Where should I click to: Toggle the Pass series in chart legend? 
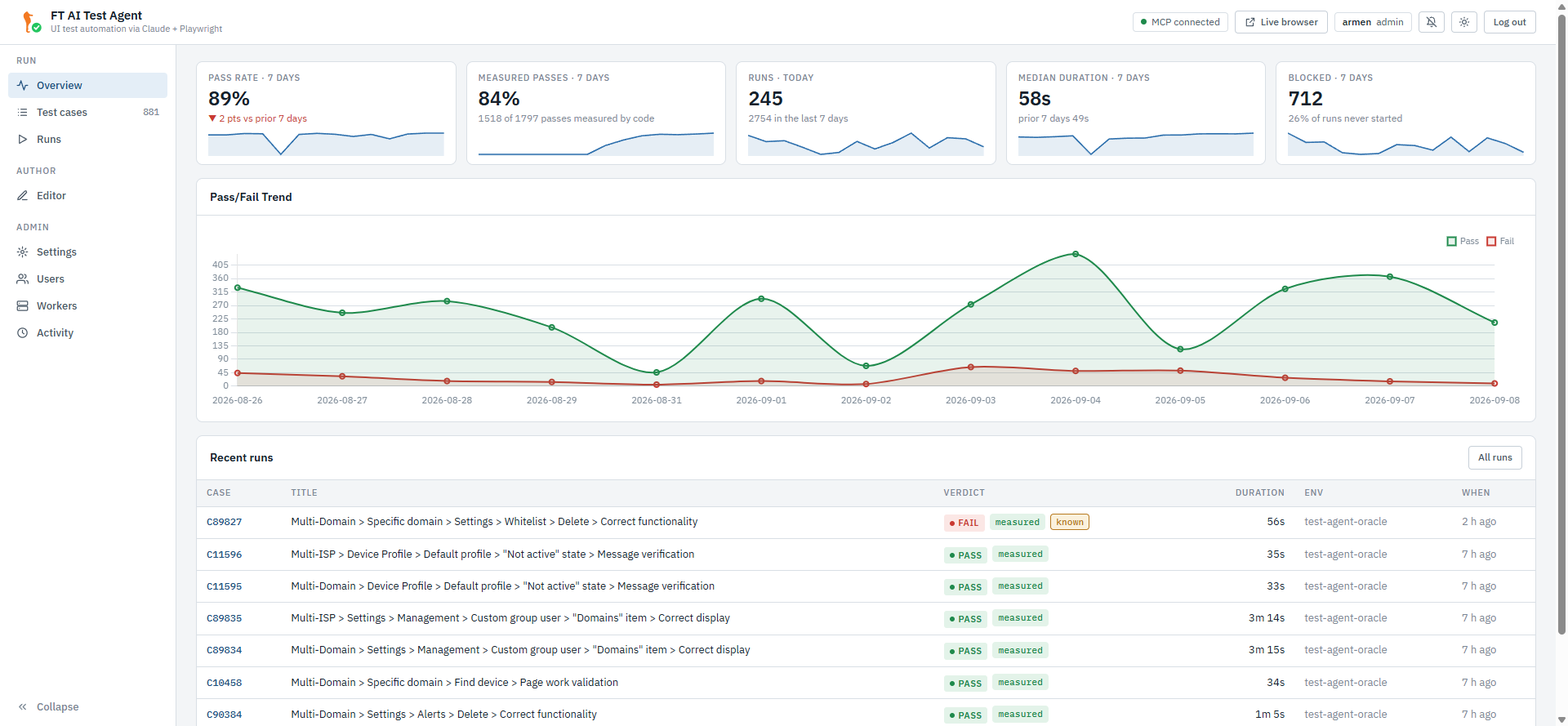pyautogui.click(x=1462, y=241)
